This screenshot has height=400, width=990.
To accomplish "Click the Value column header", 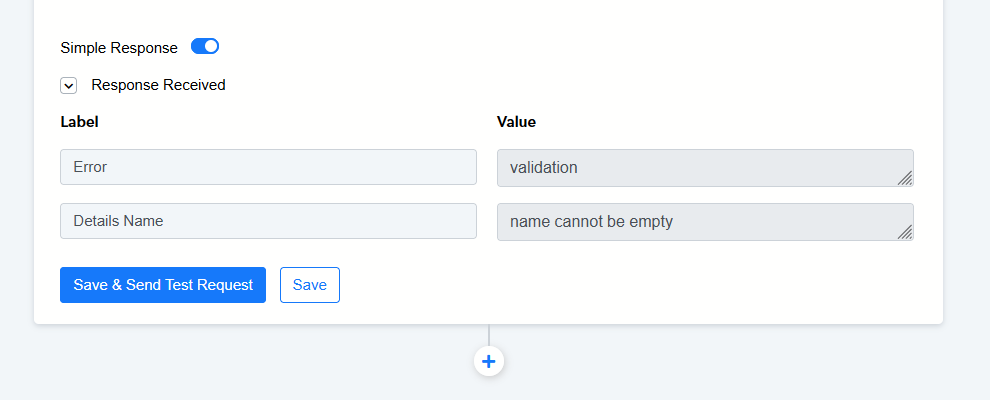I will pos(516,122).
